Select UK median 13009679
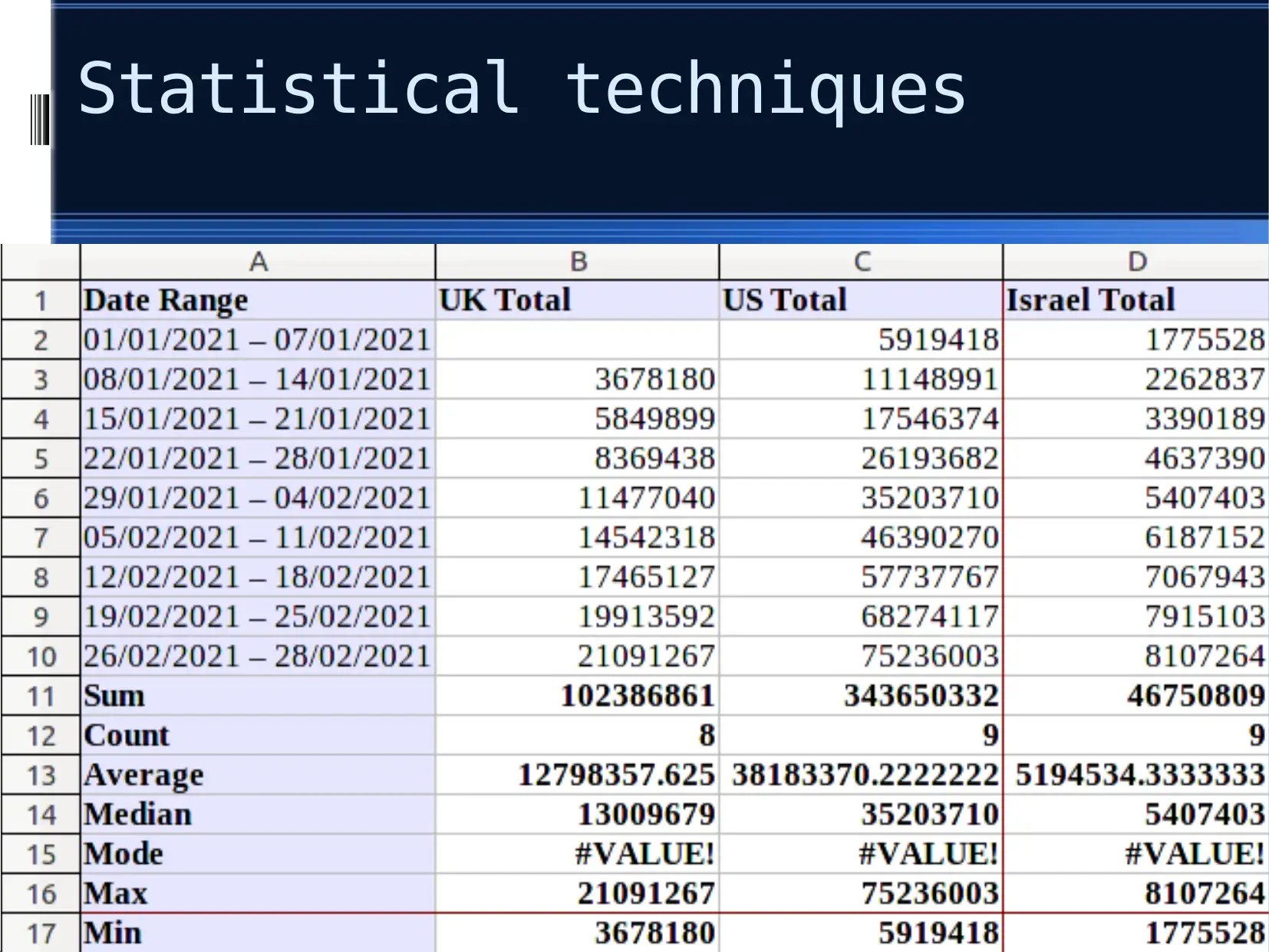This screenshot has width=1269, height=952. [x=577, y=815]
